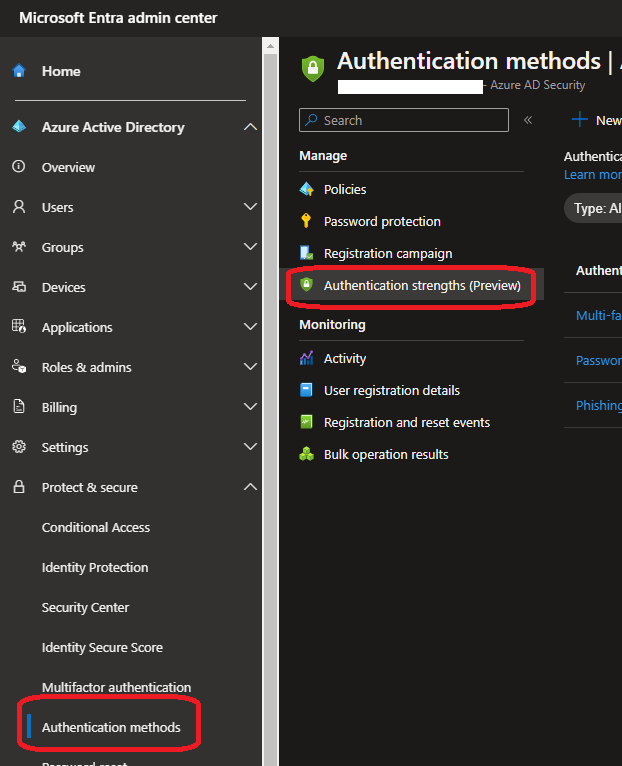Click the Devices icon in sidebar

pyautogui.click(x=18, y=287)
